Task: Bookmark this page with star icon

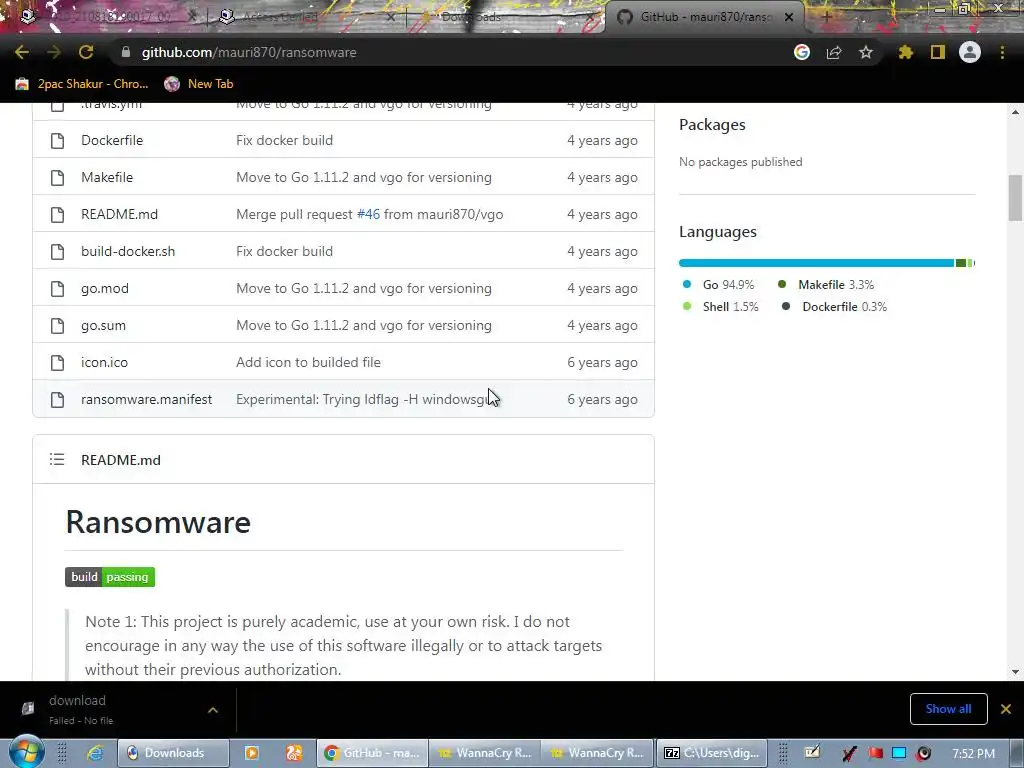Action: click(x=866, y=52)
